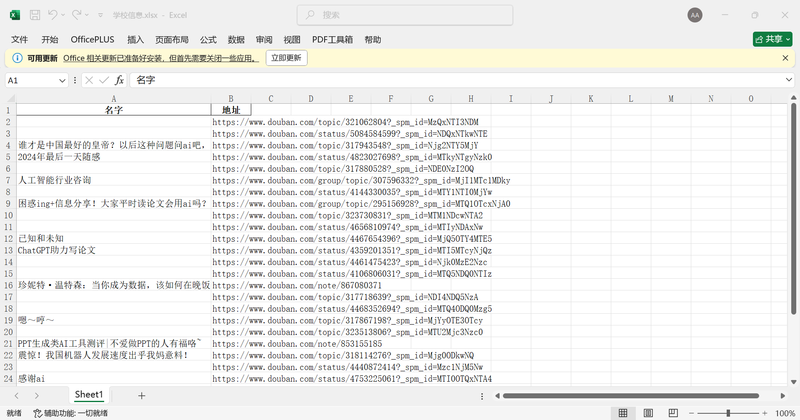
Task: Click the sheet tab bar options dots
Action: point(482,396)
